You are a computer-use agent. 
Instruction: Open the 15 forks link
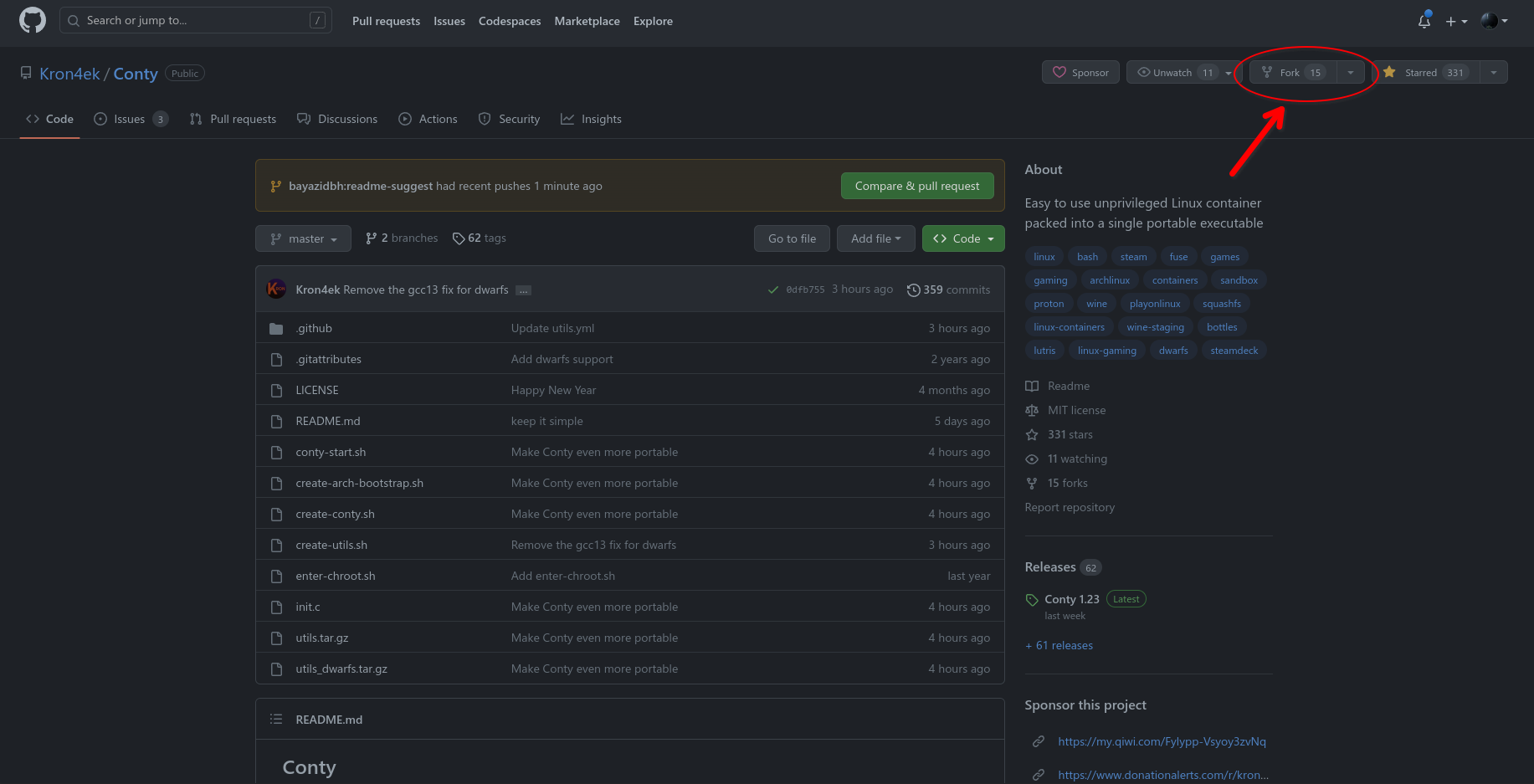pos(1057,483)
